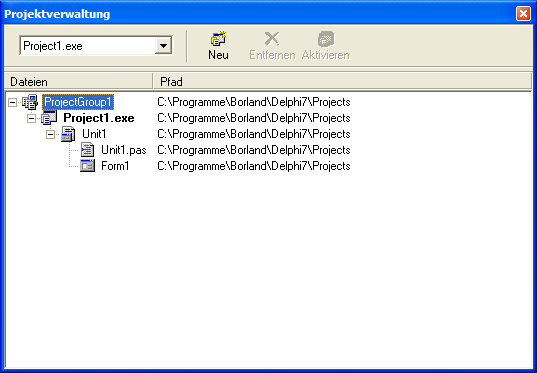Collapse the Project1.exe tree node
This screenshot has height=373, width=537.
tap(31, 118)
